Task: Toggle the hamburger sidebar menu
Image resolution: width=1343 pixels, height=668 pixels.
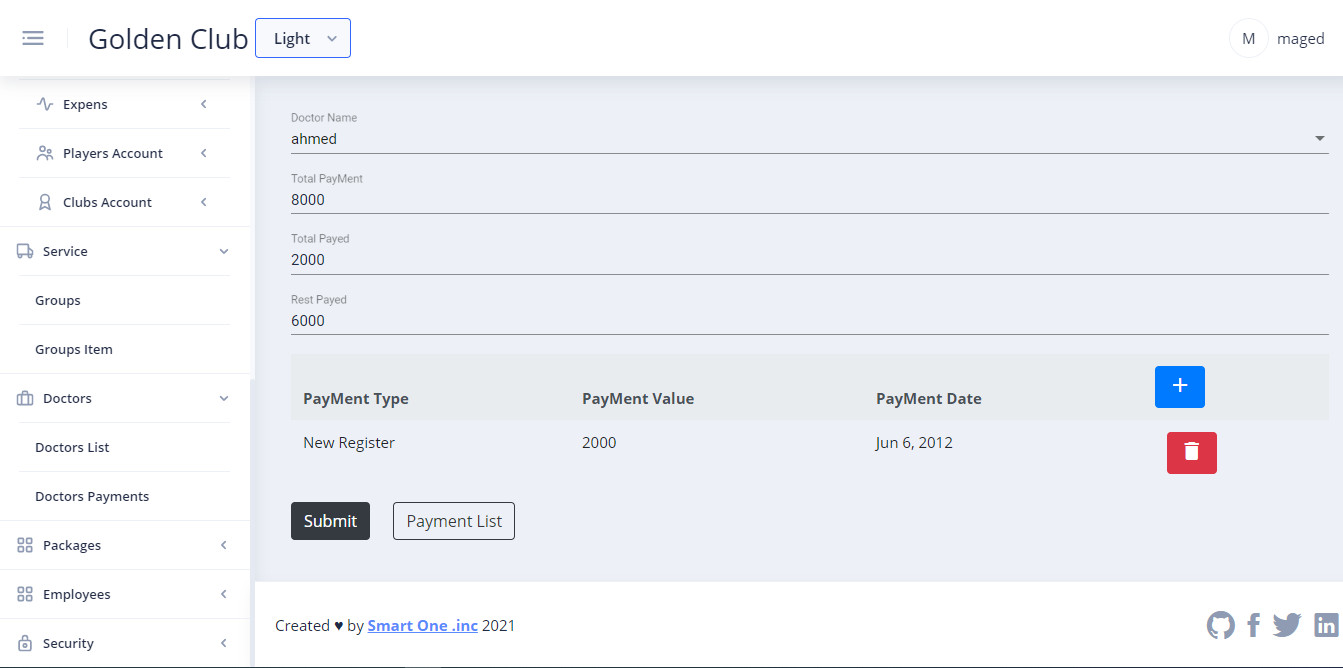Action: pyautogui.click(x=33, y=38)
